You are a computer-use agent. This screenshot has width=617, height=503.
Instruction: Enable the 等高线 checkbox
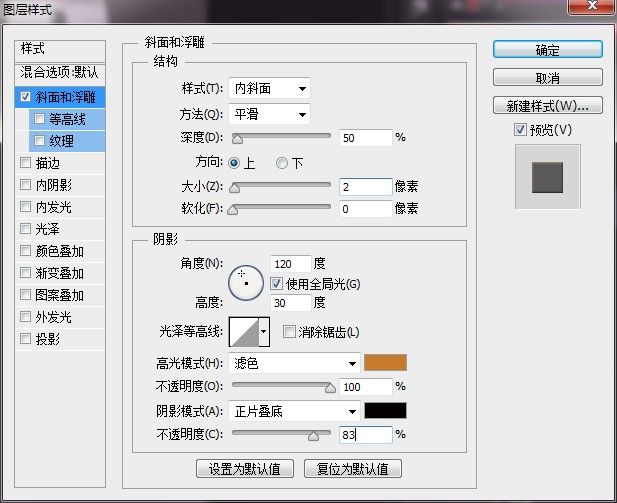click(x=39, y=118)
